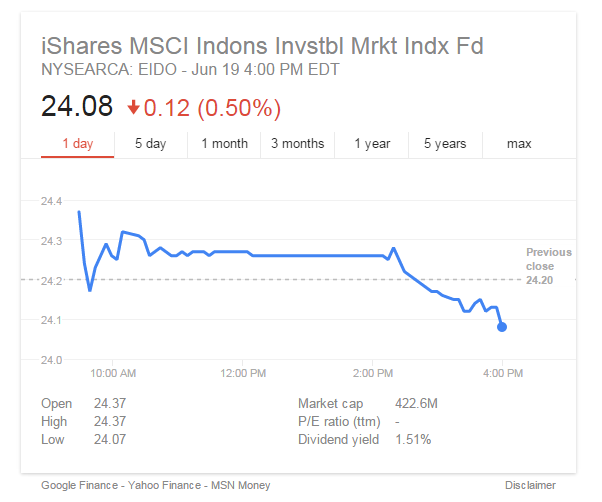
Task: Click the opening peak of chart line
Action: (x=79, y=212)
